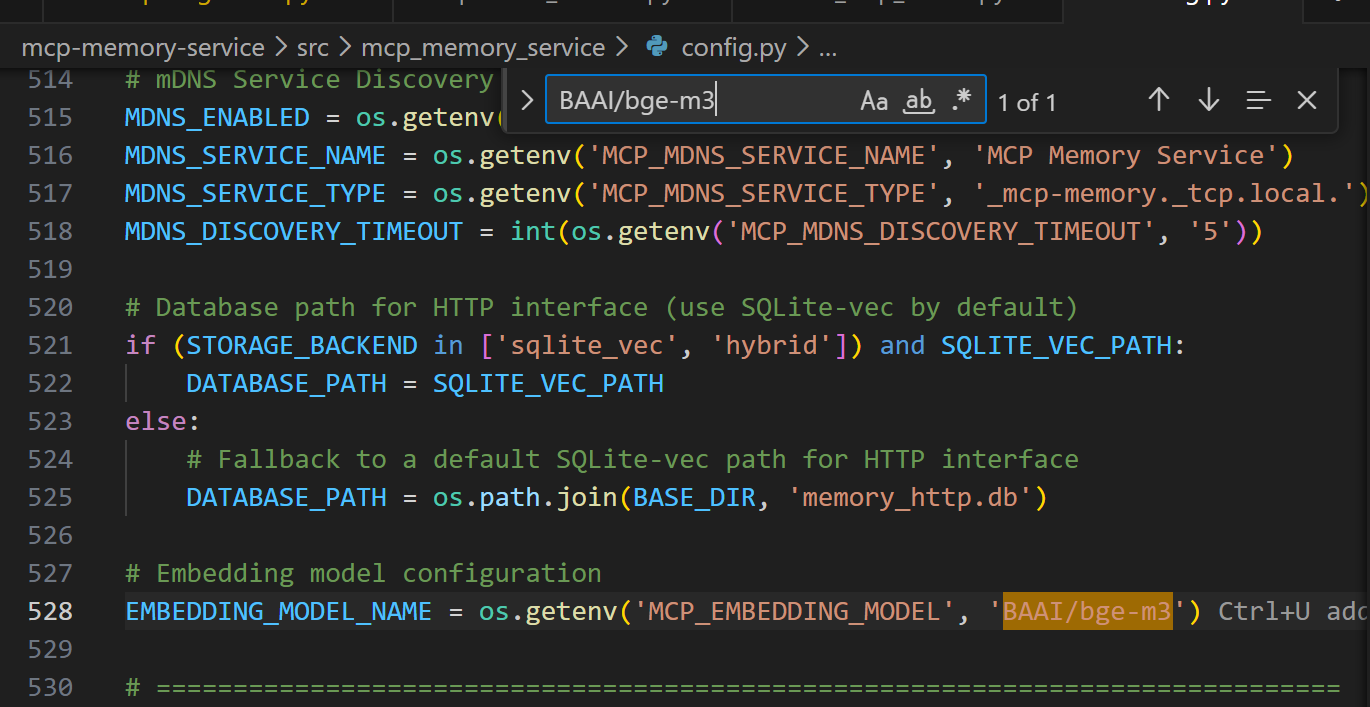1370x707 pixels.
Task: Click the int( call on line 518
Action: click(x=533, y=231)
